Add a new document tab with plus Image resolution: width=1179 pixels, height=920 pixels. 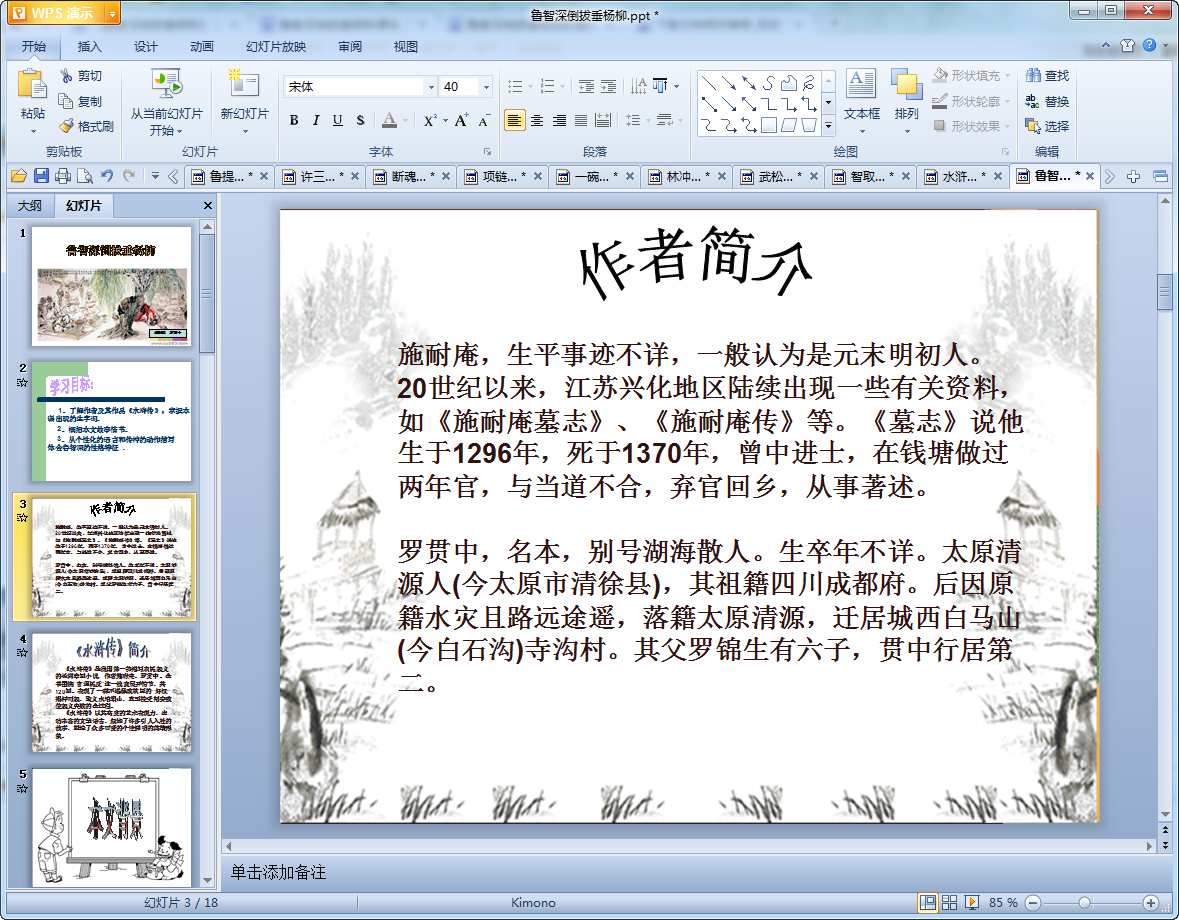1133,177
